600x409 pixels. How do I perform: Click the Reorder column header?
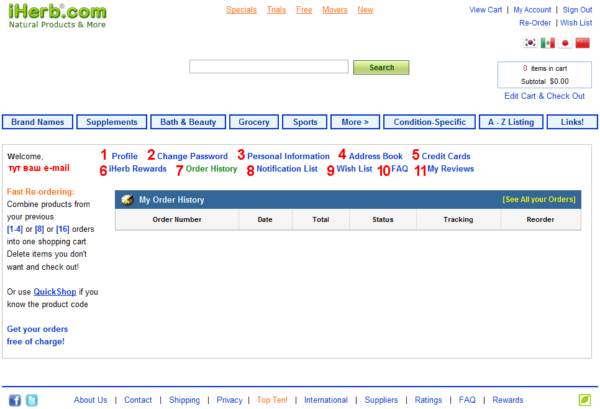(540, 220)
